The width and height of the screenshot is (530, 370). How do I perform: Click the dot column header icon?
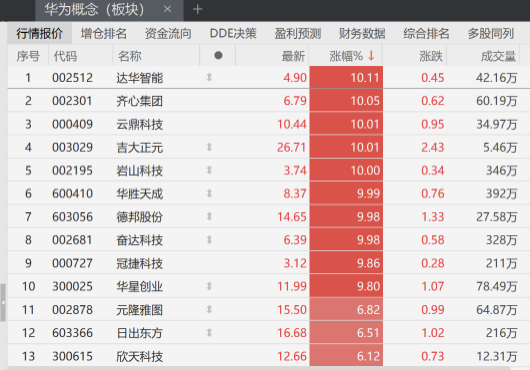point(218,55)
